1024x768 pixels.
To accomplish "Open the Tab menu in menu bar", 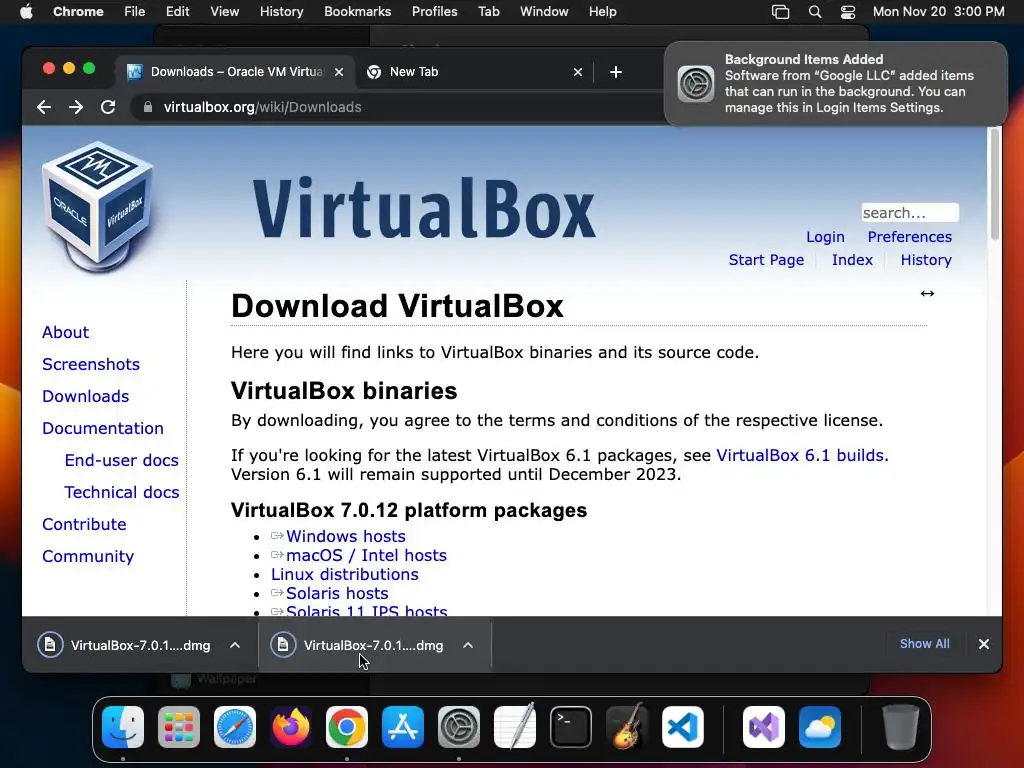I will coord(488,12).
